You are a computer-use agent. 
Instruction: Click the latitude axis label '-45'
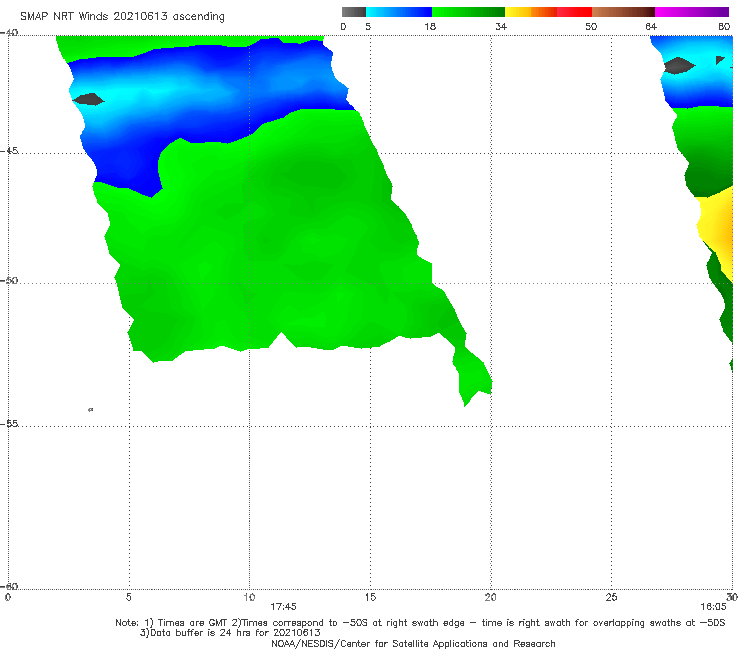coord(9,151)
